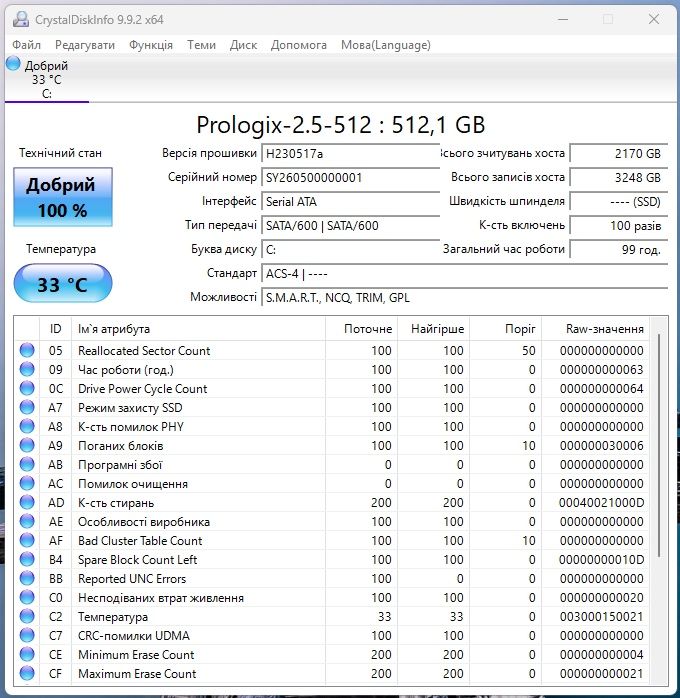This screenshot has height=698, width=680.
Task: Click status orb for Несподіваних втрат живлення row
Action: pos(27,597)
